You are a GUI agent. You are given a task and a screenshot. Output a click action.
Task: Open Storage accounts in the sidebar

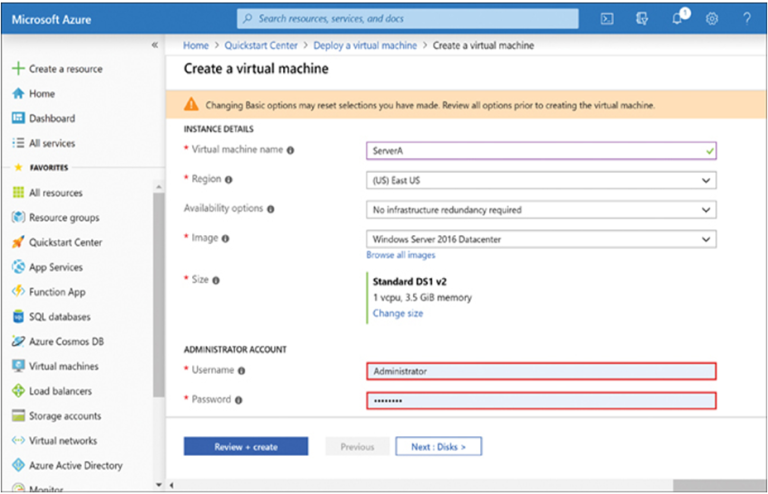65,416
